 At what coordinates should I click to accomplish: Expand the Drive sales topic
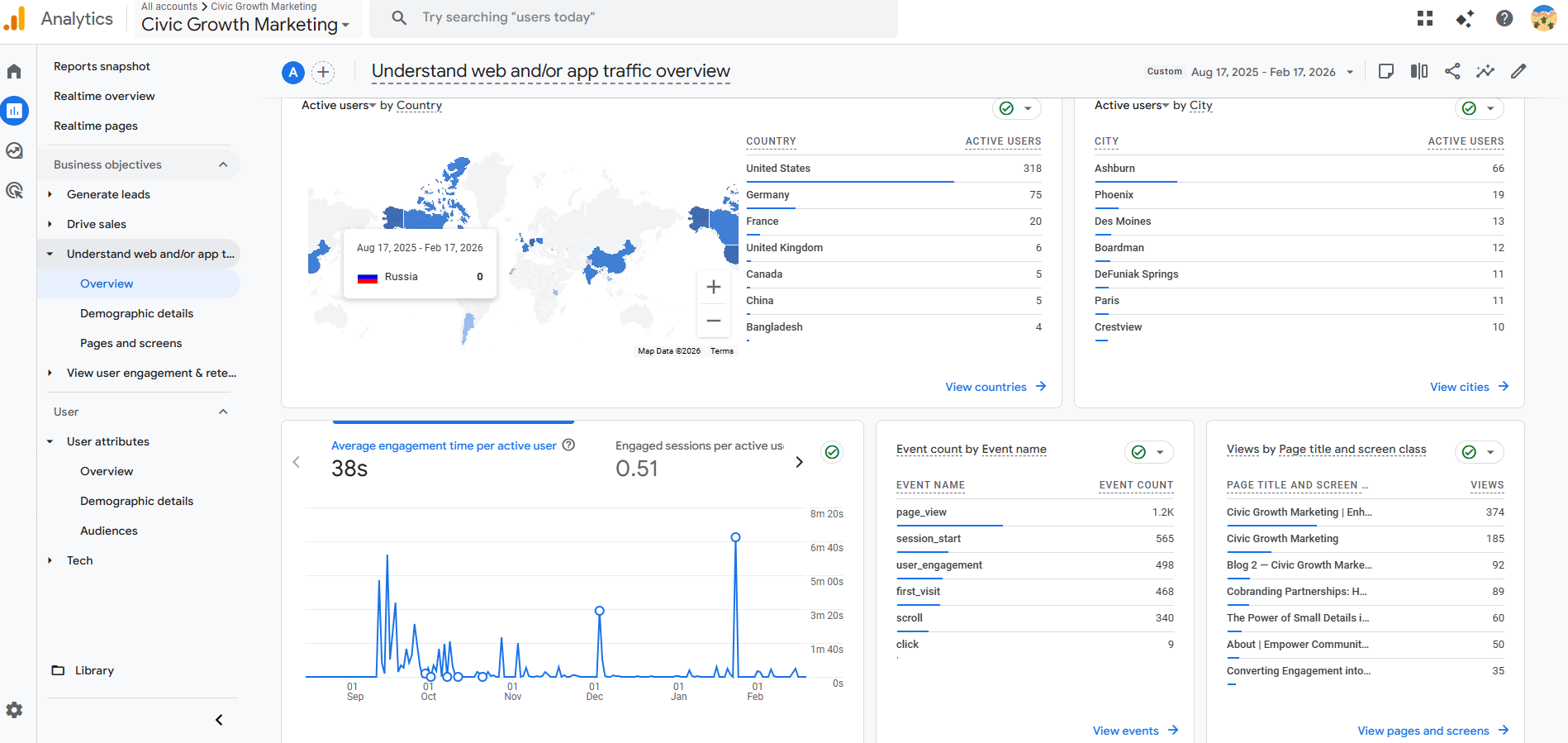(50, 224)
